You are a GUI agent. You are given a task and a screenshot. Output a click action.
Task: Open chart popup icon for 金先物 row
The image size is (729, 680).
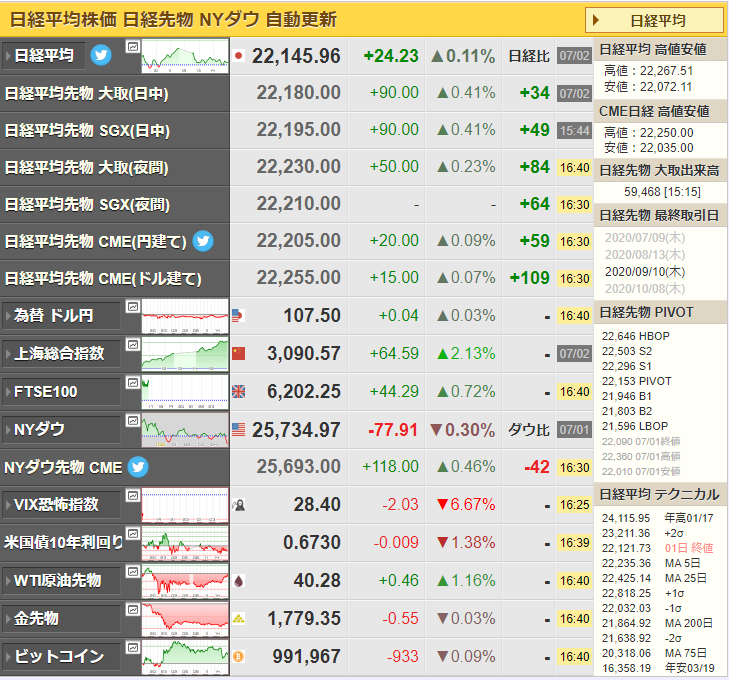[x=133, y=609]
